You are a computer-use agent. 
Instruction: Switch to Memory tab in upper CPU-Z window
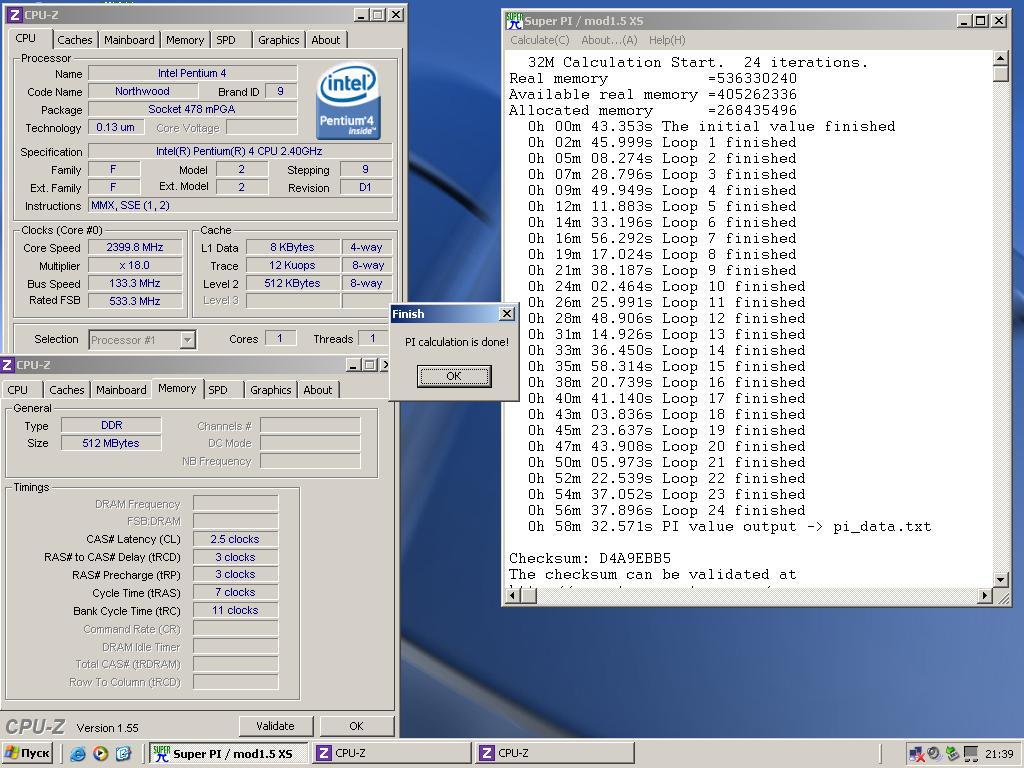click(x=185, y=40)
